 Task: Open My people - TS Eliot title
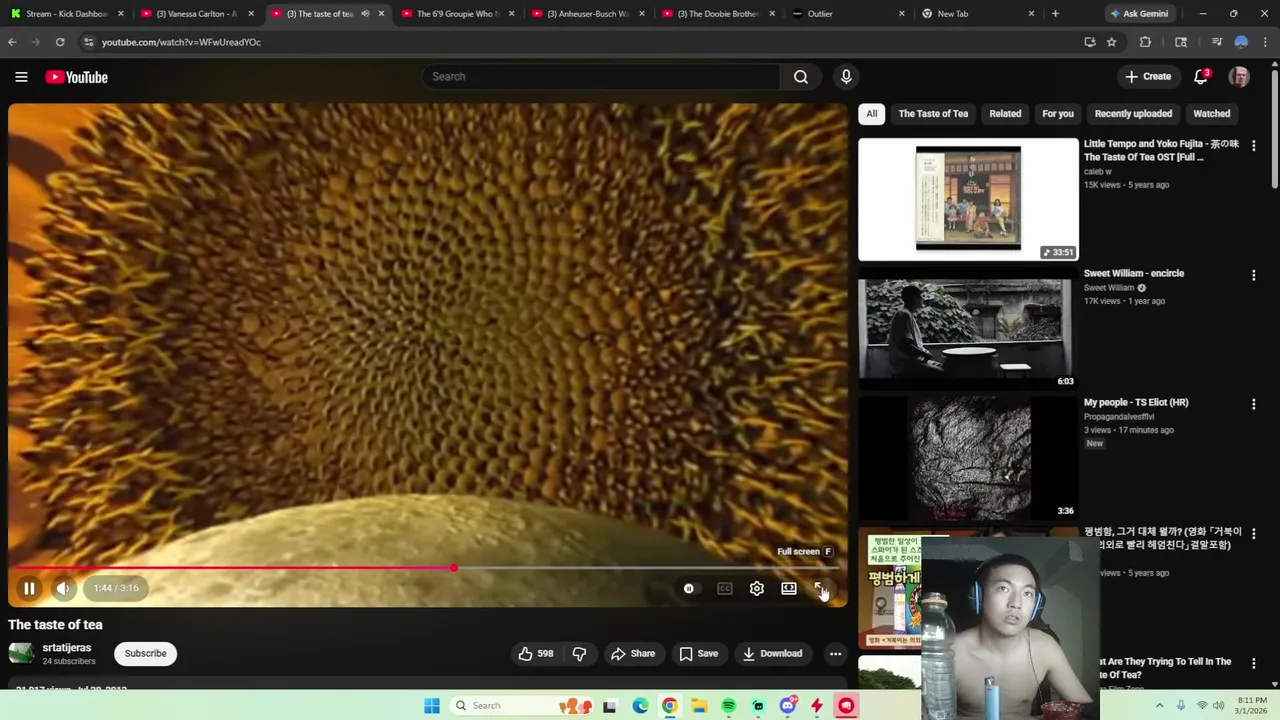click(x=1136, y=402)
